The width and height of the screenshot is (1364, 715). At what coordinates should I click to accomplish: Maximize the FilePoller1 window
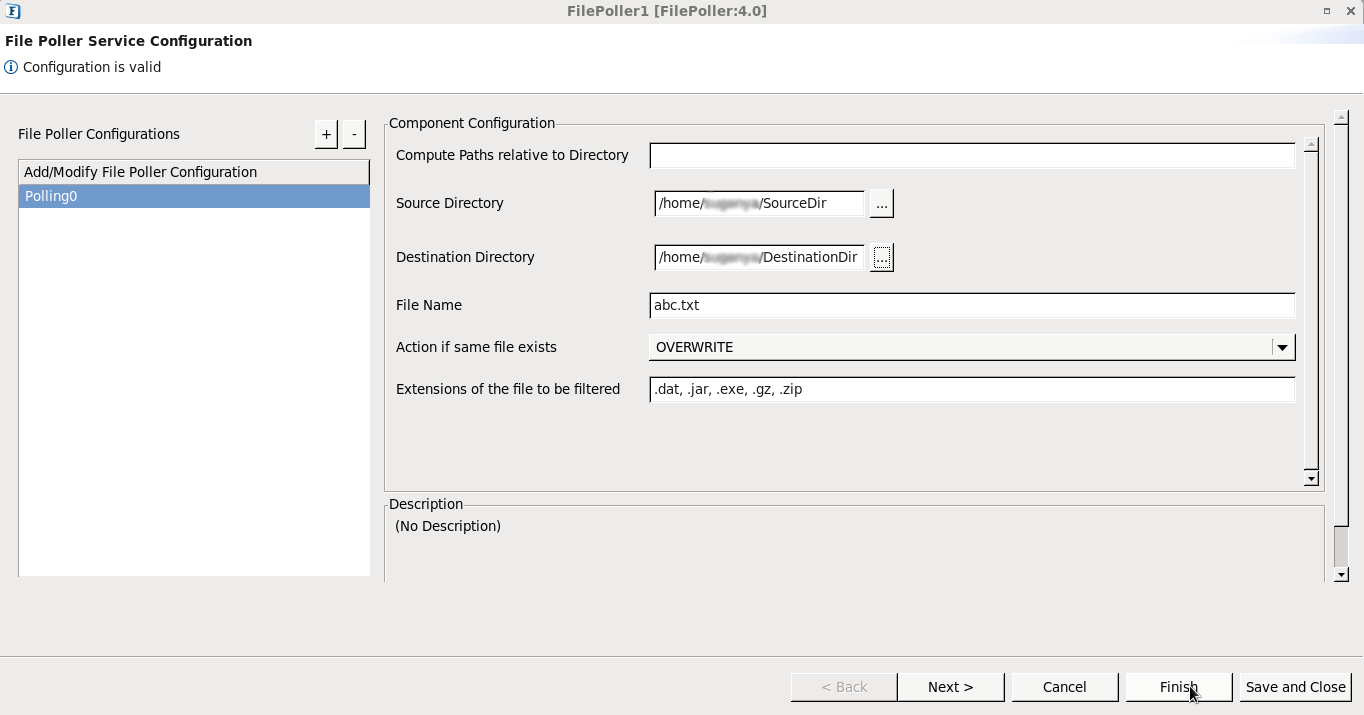[x=1327, y=11]
